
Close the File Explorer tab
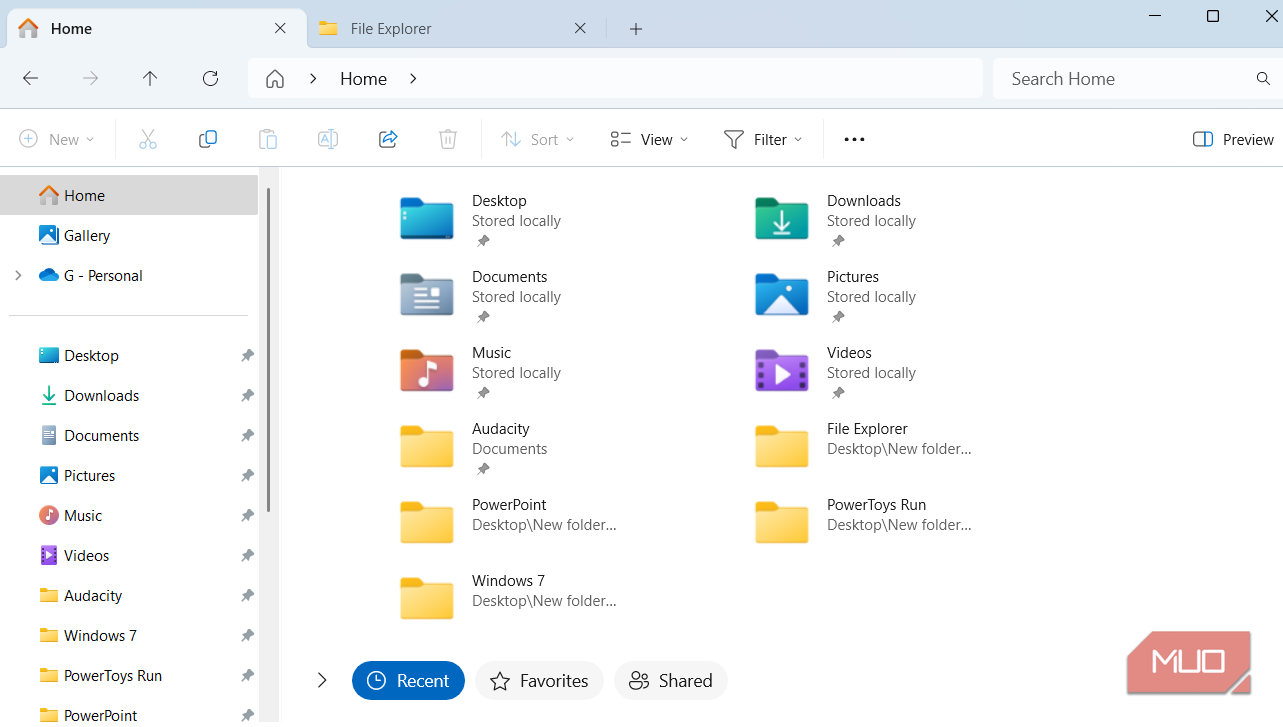tap(580, 29)
